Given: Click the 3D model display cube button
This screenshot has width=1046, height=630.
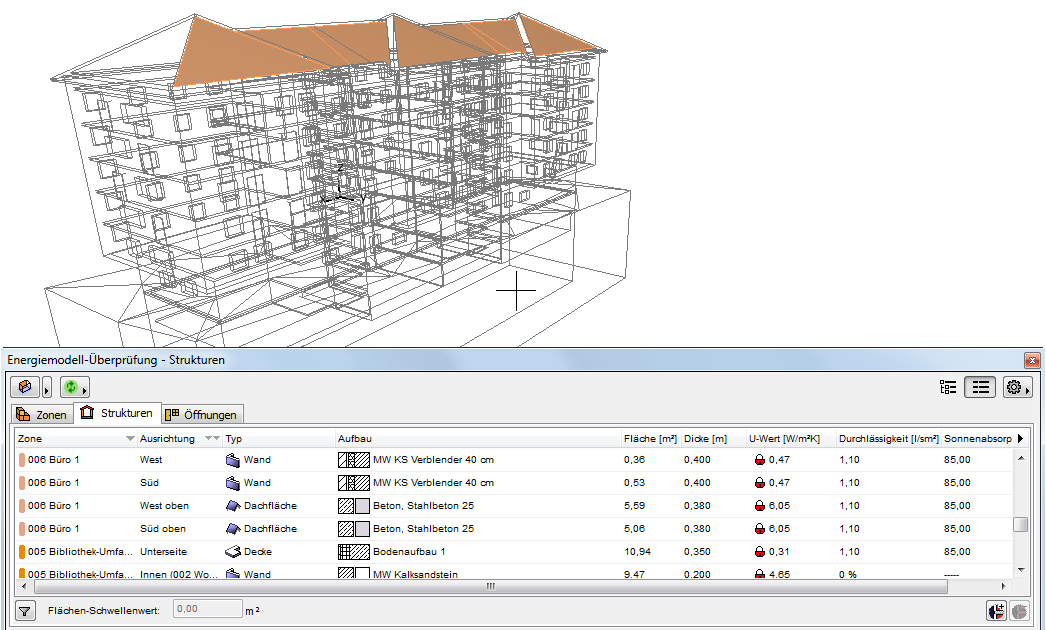Looking at the screenshot, I should click(x=25, y=387).
